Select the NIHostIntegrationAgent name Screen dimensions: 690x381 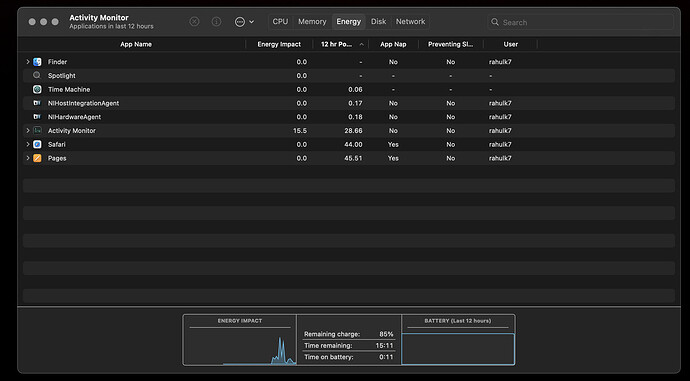(84, 103)
